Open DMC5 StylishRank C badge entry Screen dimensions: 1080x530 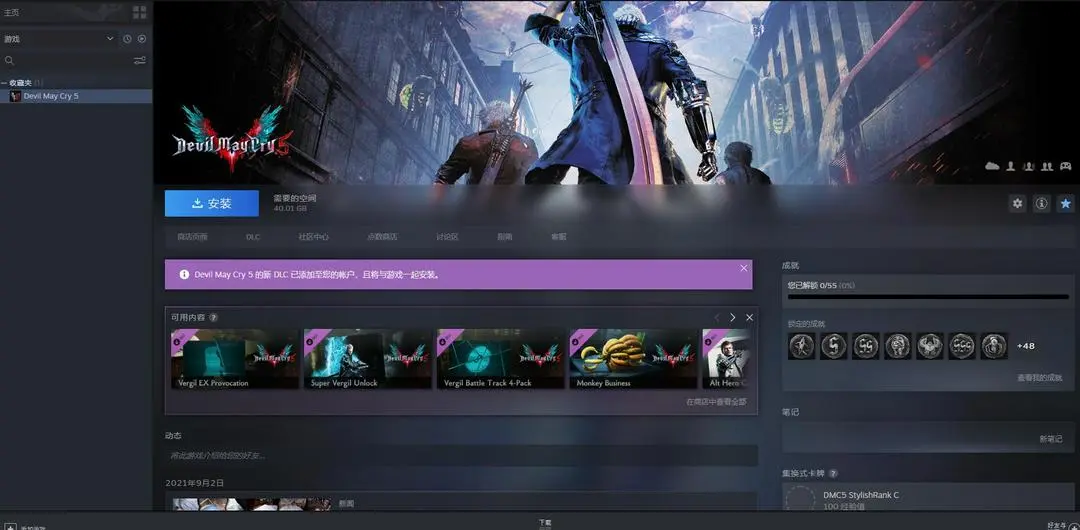928,498
